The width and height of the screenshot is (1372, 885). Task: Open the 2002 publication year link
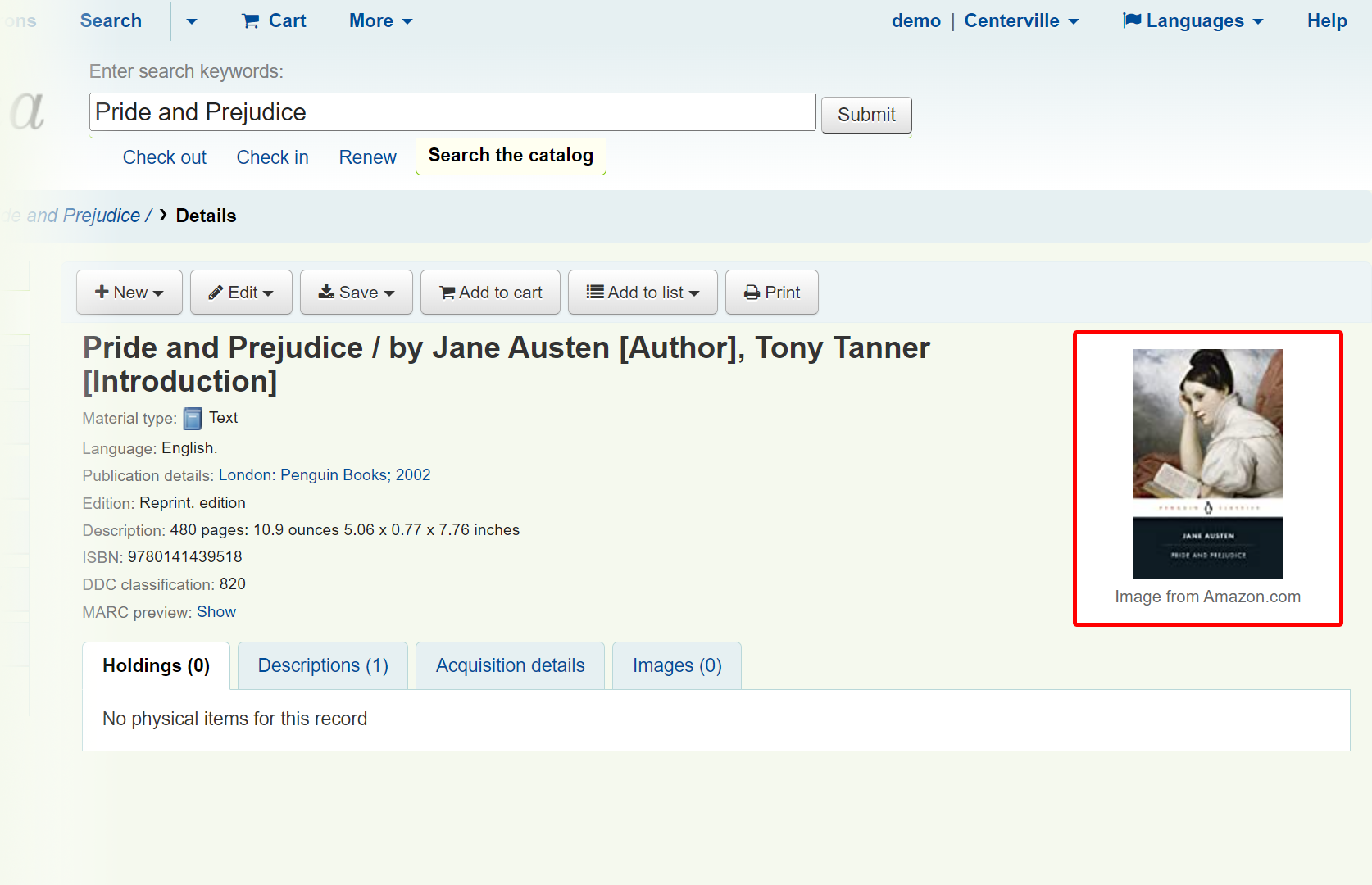point(413,475)
